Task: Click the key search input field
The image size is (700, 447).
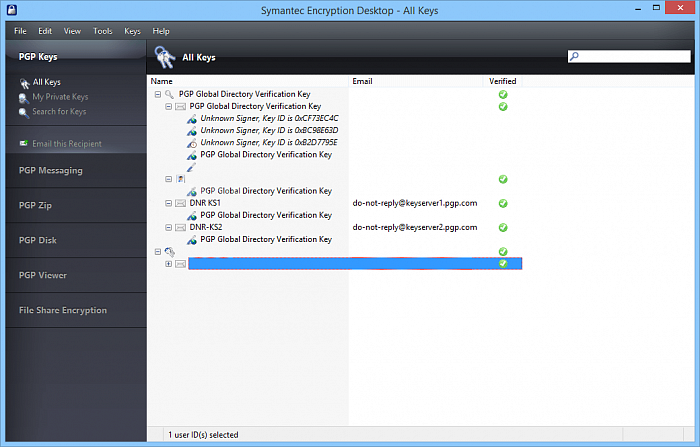Action: pyautogui.click(x=634, y=57)
